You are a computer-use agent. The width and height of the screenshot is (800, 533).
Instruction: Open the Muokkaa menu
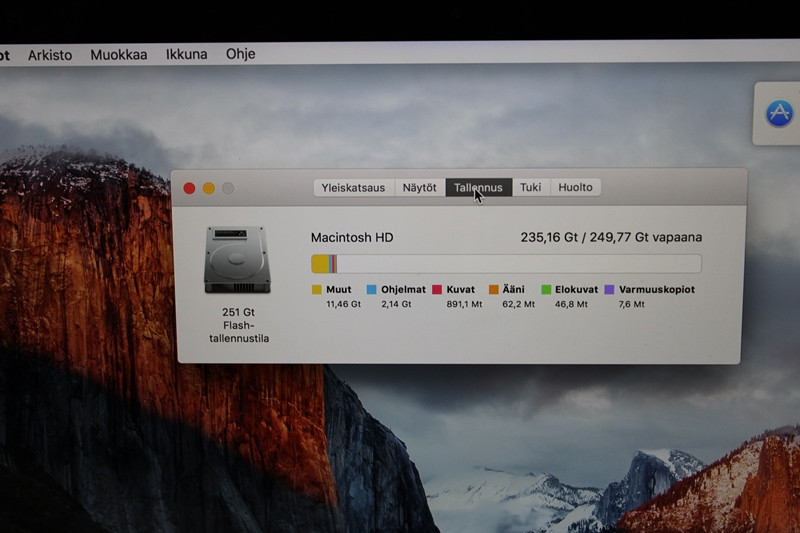point(119,55)
